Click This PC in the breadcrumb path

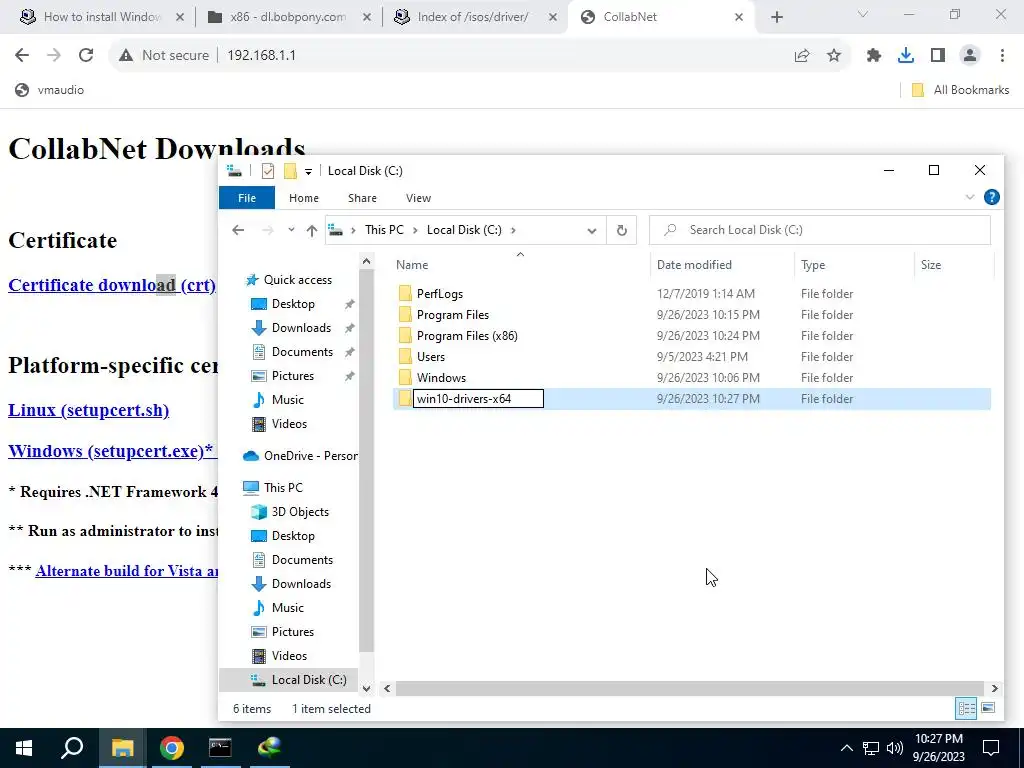[384, 230]
